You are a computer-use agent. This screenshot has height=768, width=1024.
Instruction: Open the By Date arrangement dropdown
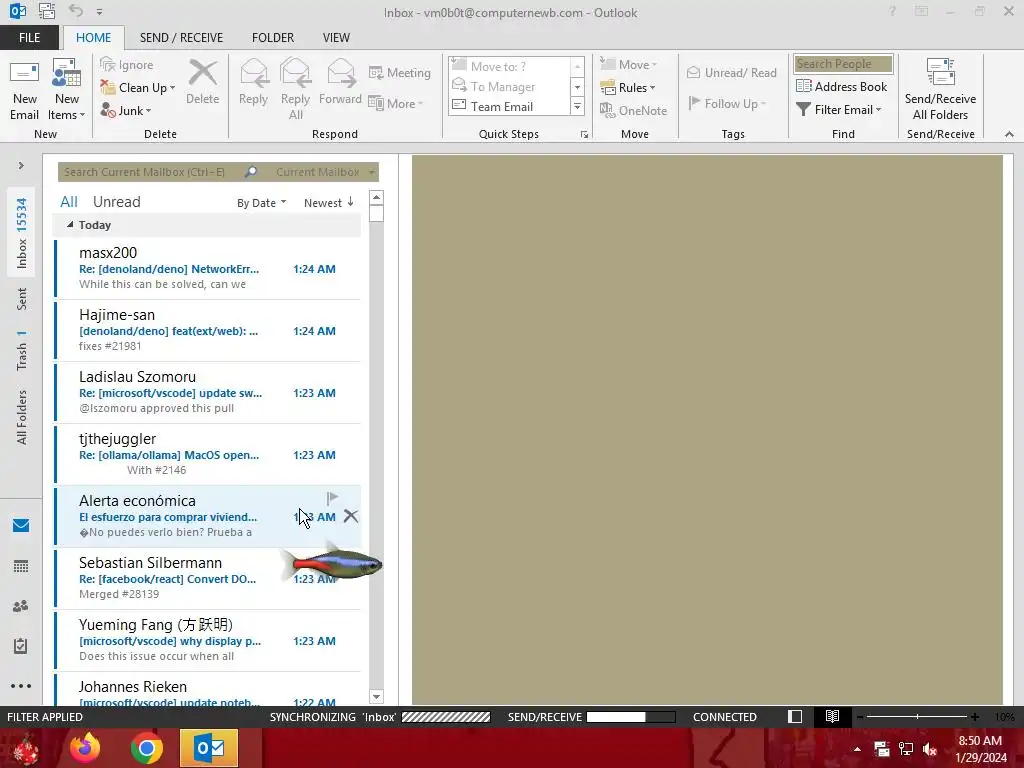coord(261,202)
